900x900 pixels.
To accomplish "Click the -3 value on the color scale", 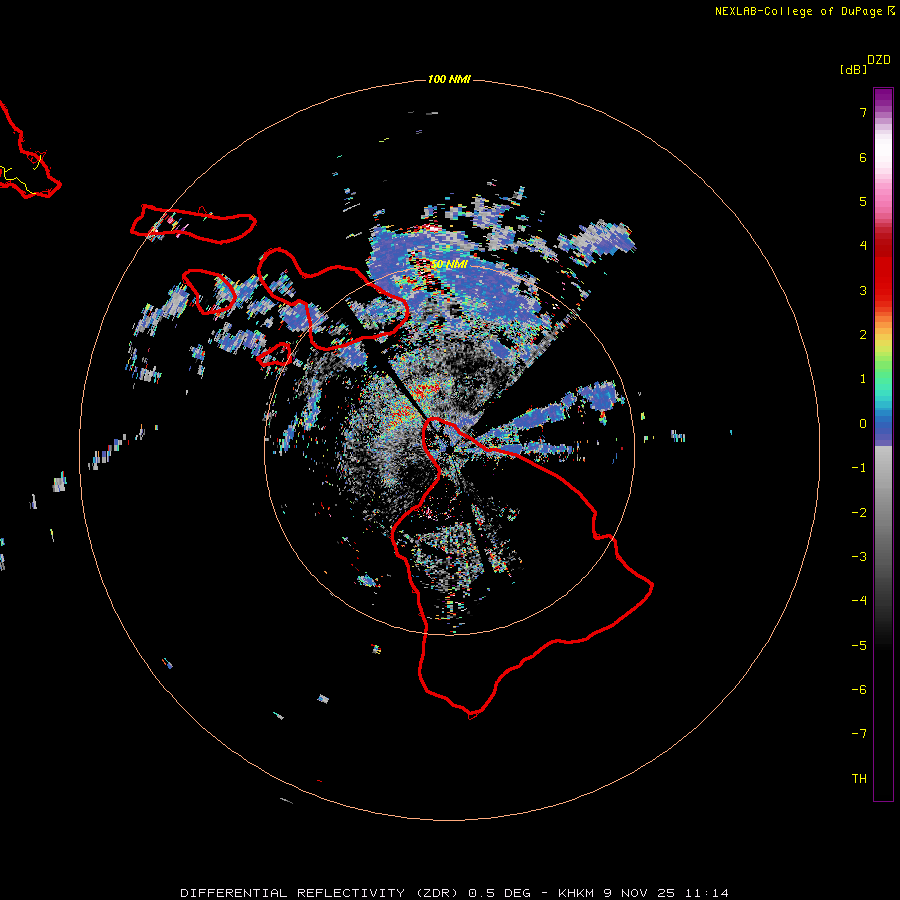I will click(x=859, y=557).
